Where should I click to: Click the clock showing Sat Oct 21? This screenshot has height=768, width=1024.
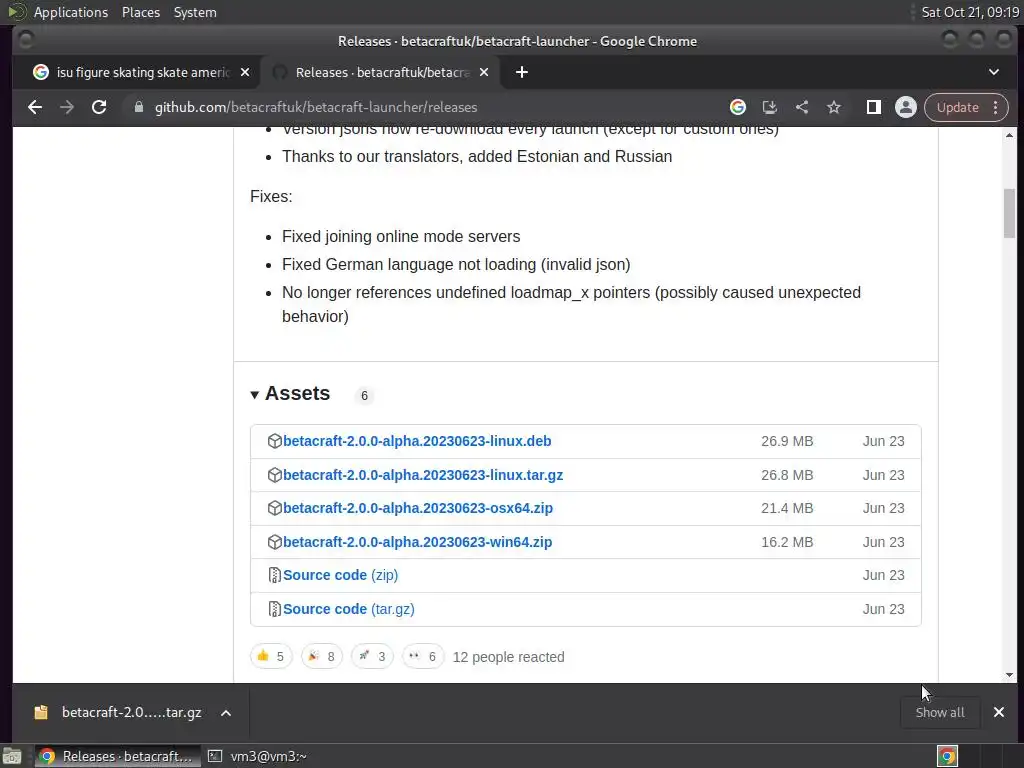tap(970, 12)
